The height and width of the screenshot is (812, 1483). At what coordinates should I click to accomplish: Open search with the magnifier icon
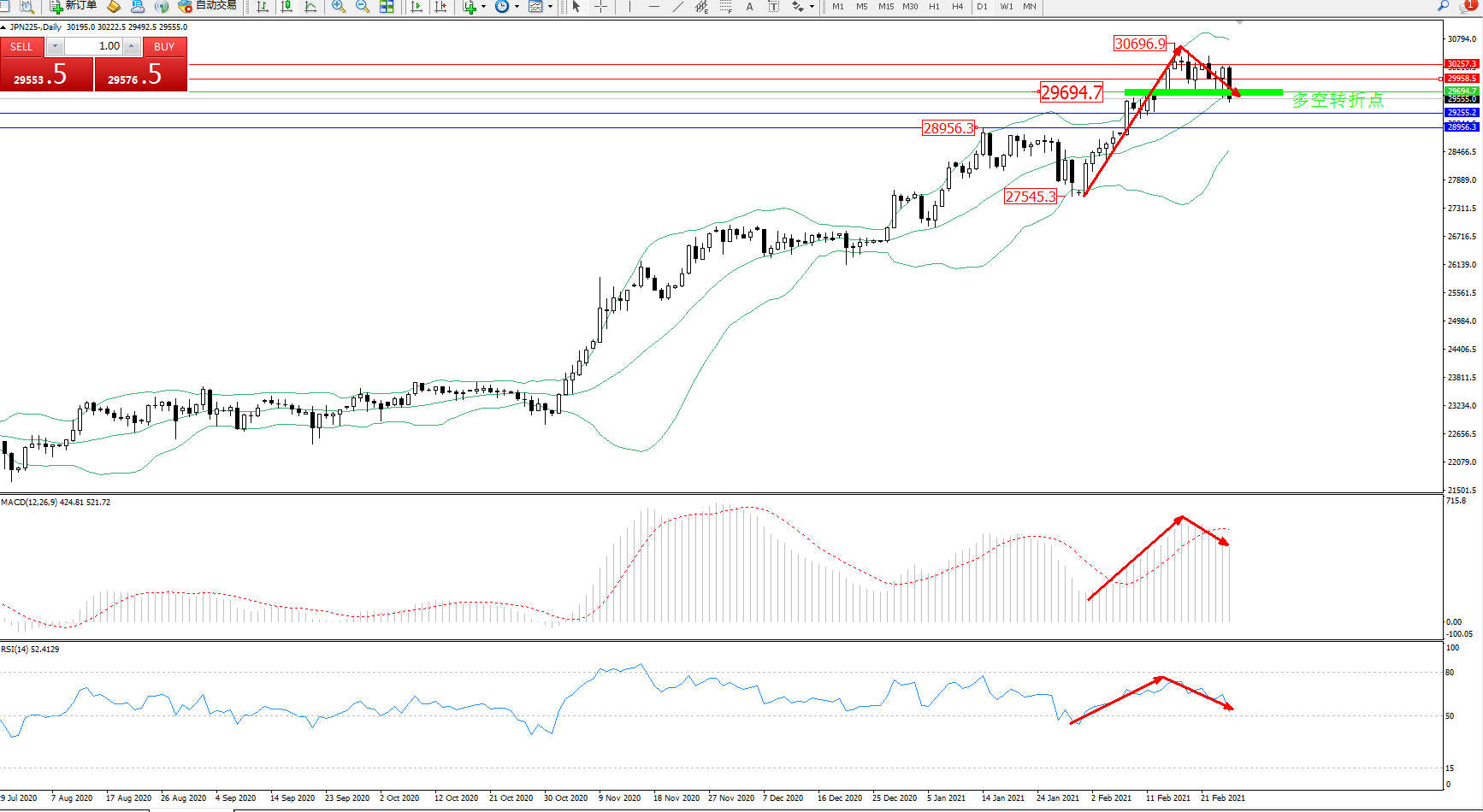pyautogui.click(x=1444, y=6)
